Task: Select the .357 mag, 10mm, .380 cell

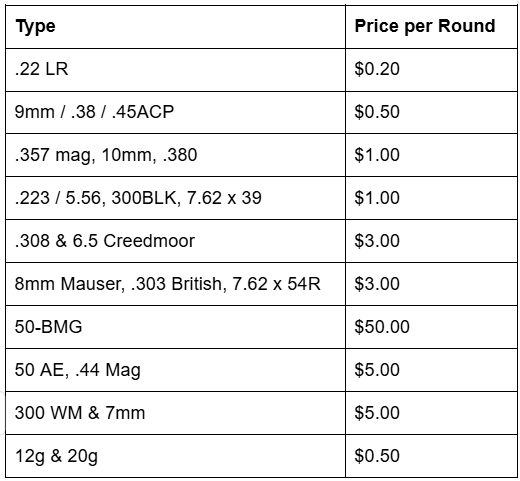Action: coord(175,155)
